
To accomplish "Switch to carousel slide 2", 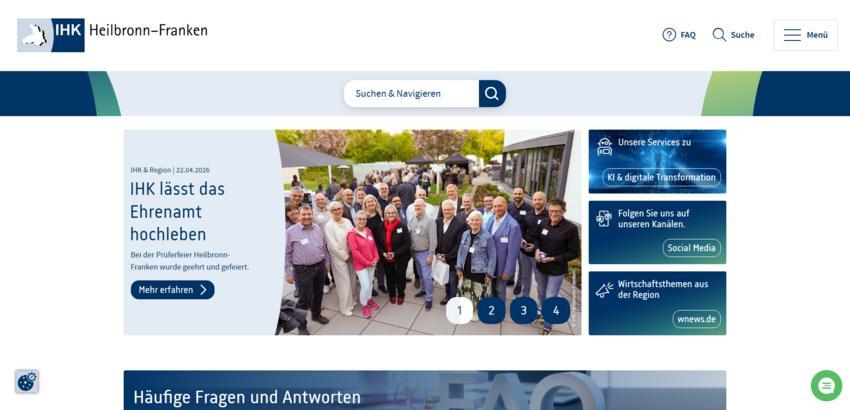I will coord(491,311).
